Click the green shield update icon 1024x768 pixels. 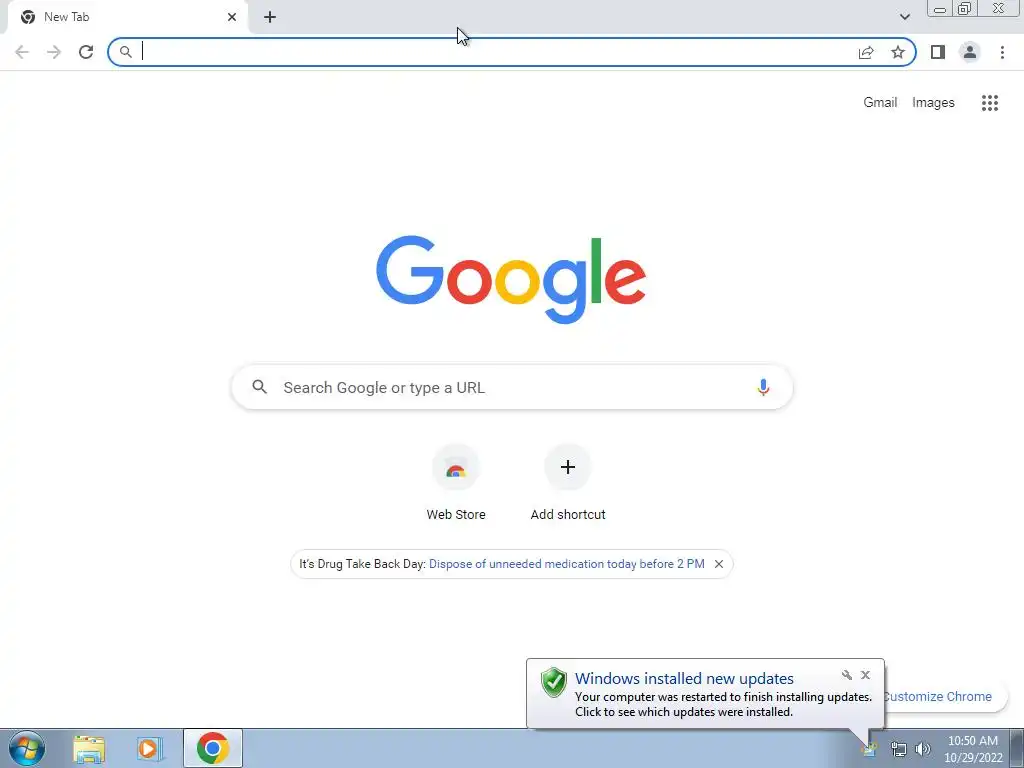pos(554,682)
